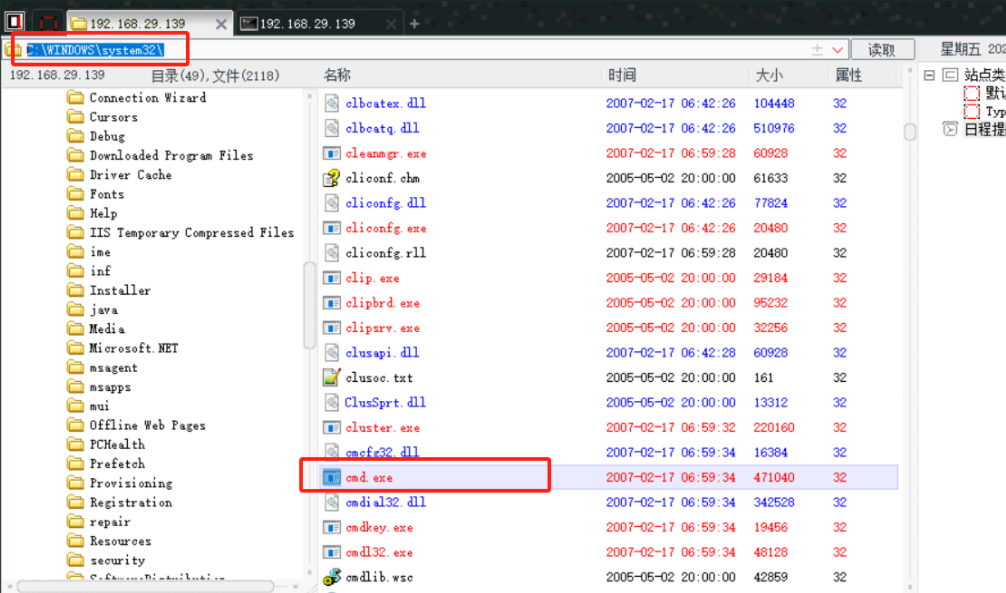Select clipsrv.exe file icon

pos(332,328)
